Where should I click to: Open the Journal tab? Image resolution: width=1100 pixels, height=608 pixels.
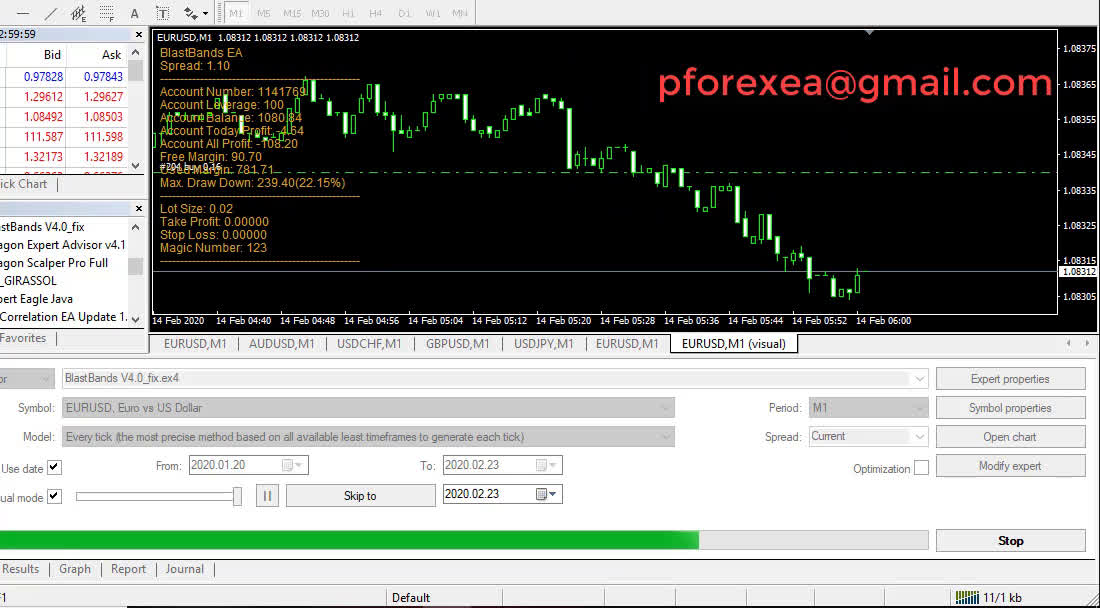[x=184, y=569]
